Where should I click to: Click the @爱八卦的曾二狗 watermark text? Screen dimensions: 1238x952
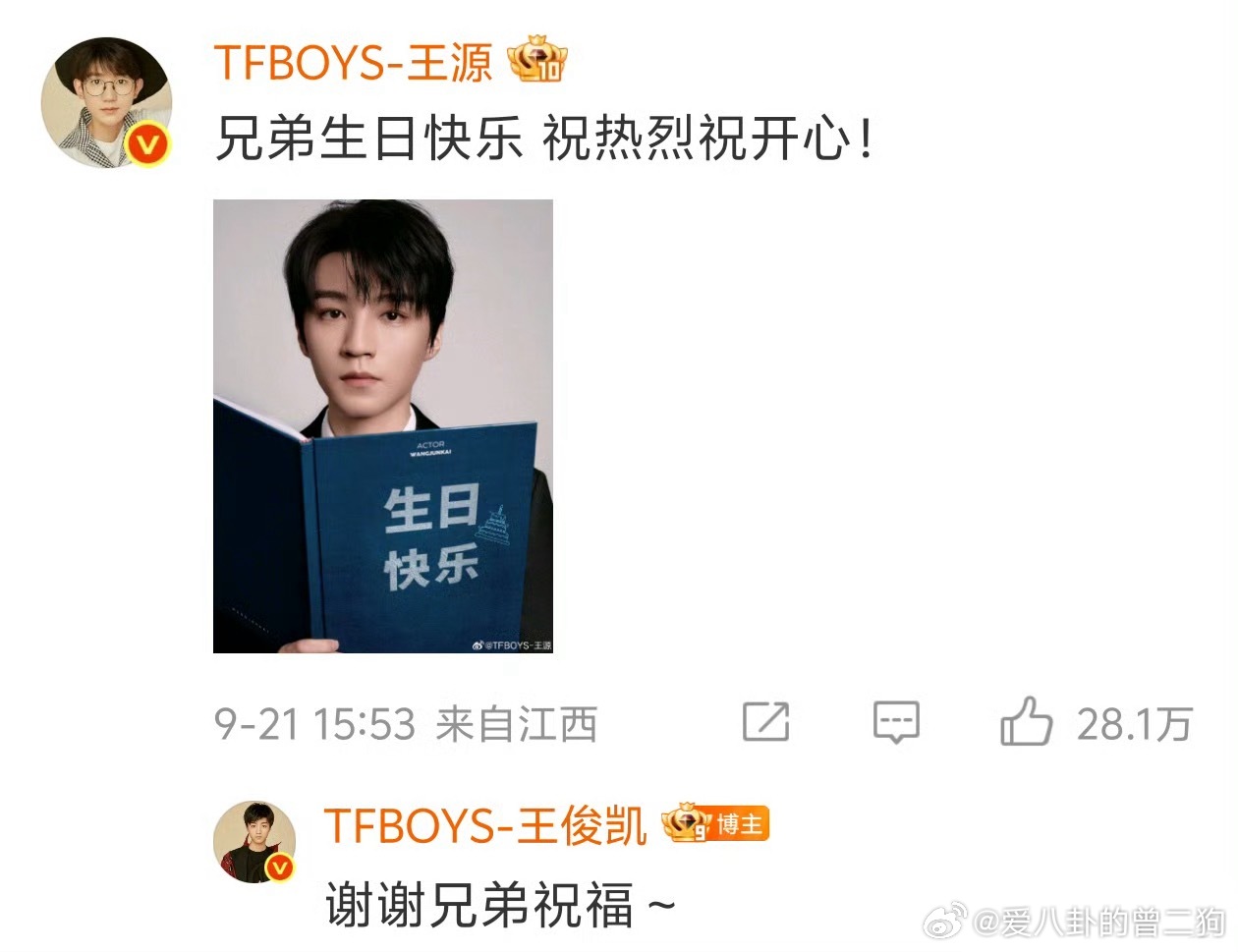point(1098,922)
